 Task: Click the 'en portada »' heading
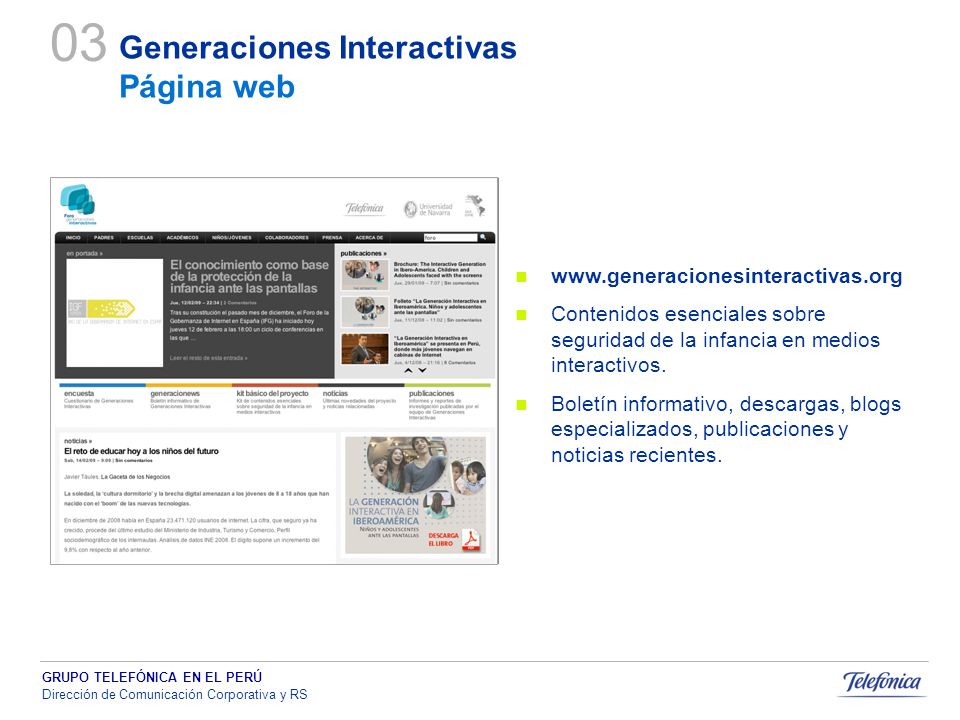(x=84, y=253)
